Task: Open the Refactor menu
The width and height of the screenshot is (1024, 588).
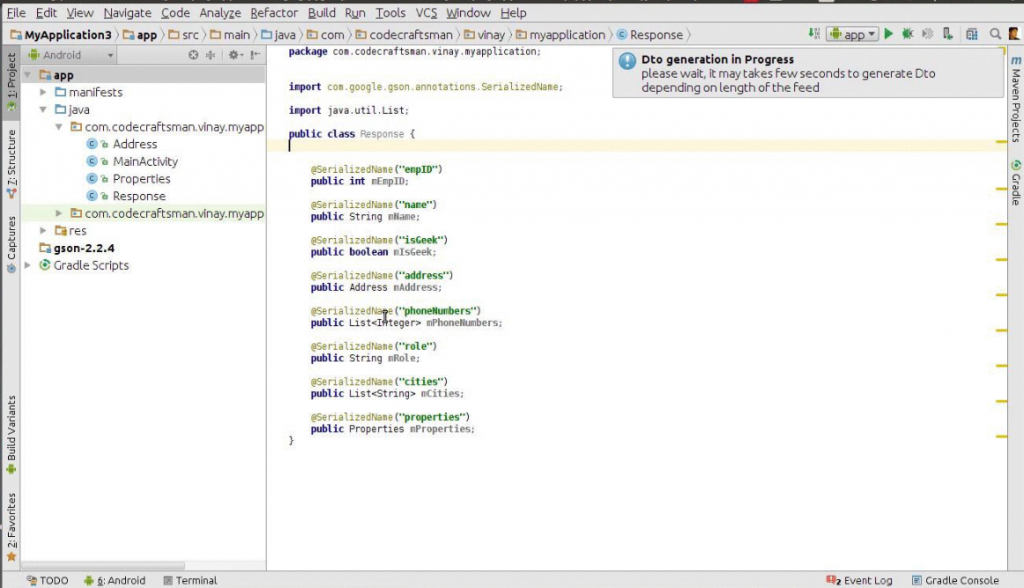Action: (273, 13)
